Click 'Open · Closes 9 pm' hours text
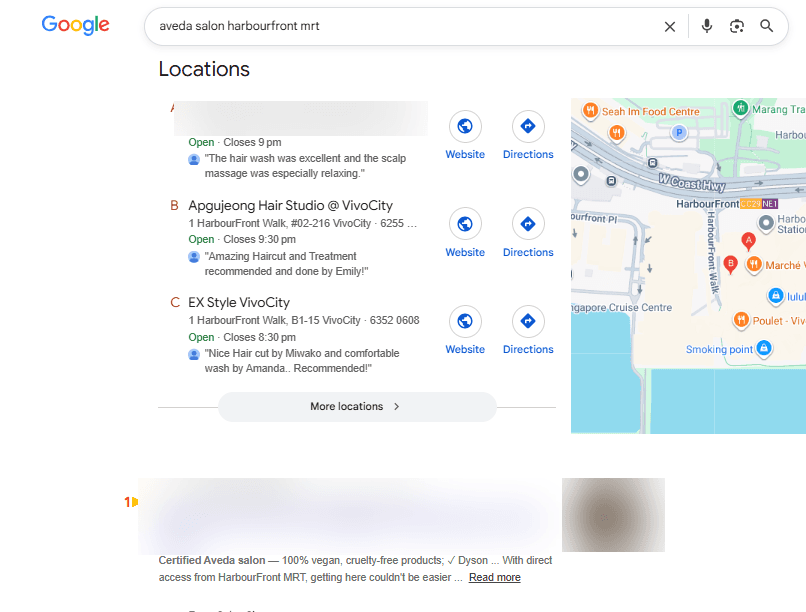This screenshot has height=612, width=806. pos(235,142)
